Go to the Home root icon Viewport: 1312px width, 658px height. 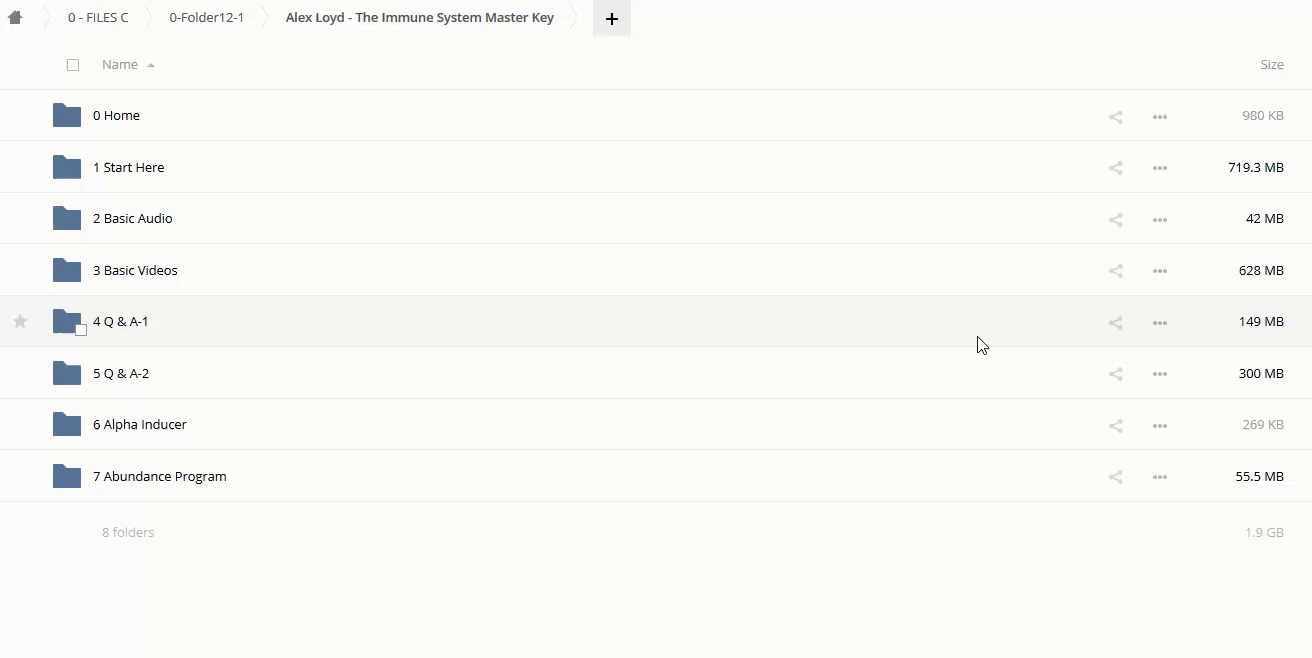coord(15,18)
